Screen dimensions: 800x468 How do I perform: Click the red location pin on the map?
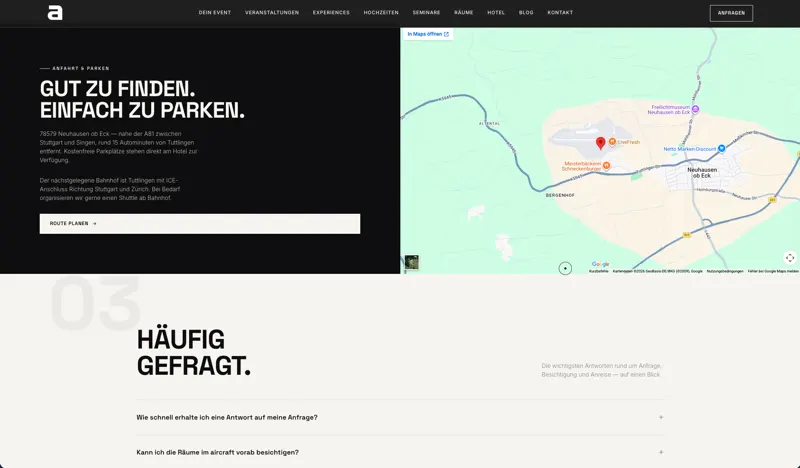click(601, 143)
